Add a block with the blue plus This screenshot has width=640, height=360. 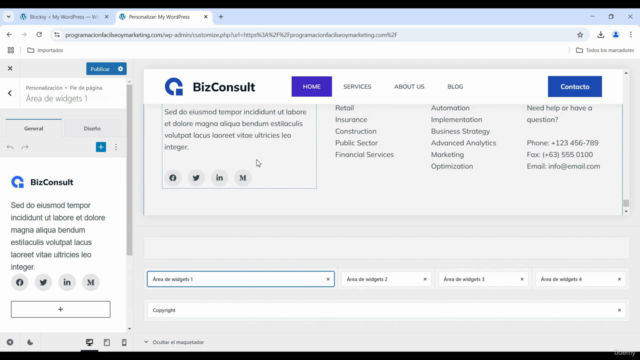coord(101,147)
